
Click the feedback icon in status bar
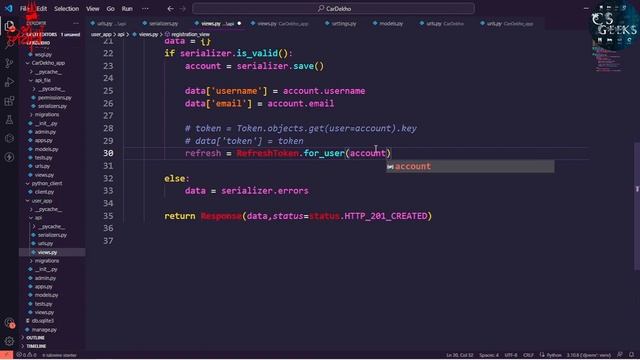pos(620,355)
